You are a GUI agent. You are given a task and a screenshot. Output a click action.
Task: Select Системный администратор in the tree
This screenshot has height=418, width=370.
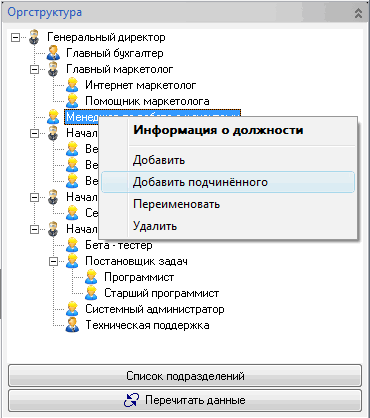[x=155, y=309]
